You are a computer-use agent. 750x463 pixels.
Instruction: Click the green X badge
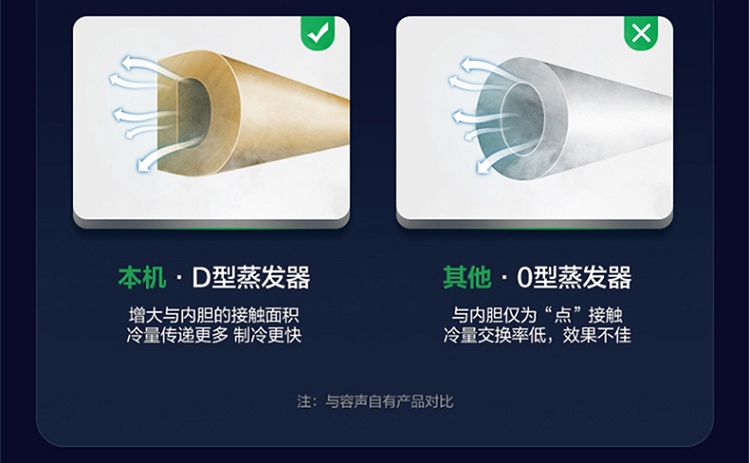tap(641, 33)
